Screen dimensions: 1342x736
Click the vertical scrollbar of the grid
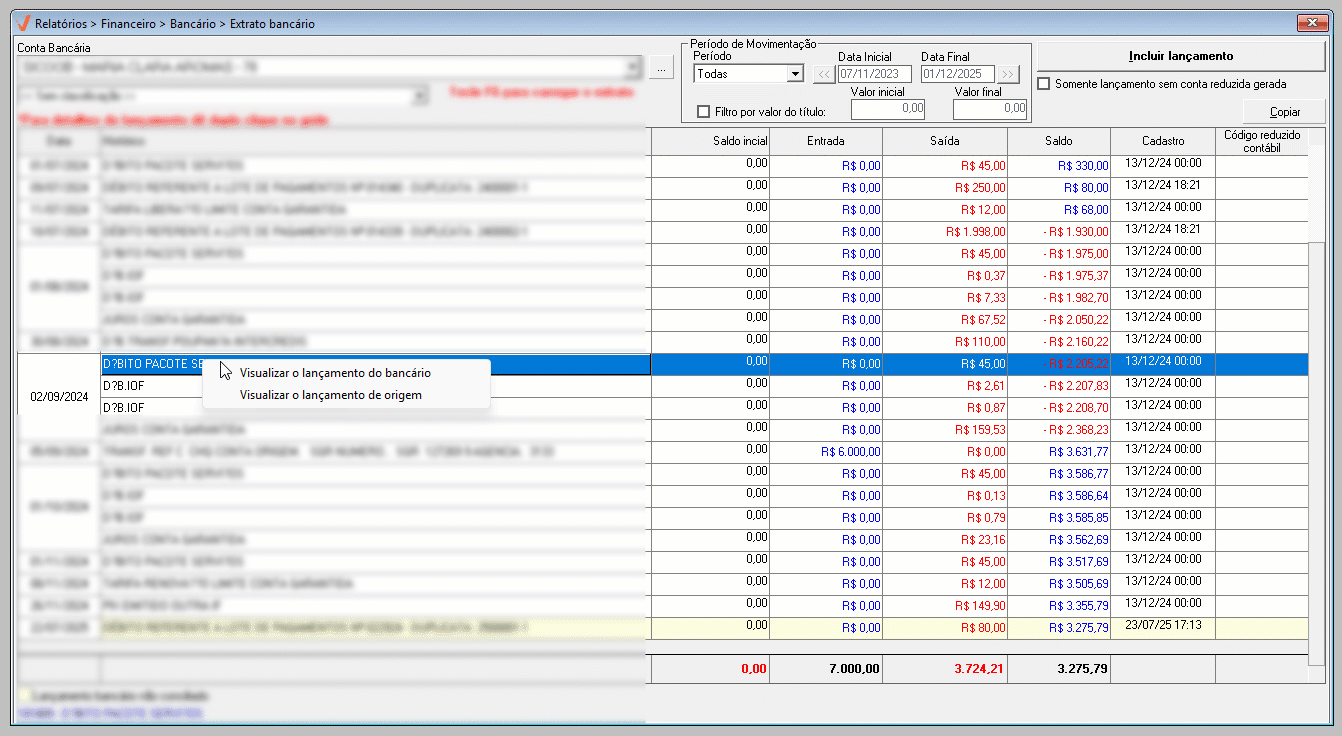[x=1316, y=400]
